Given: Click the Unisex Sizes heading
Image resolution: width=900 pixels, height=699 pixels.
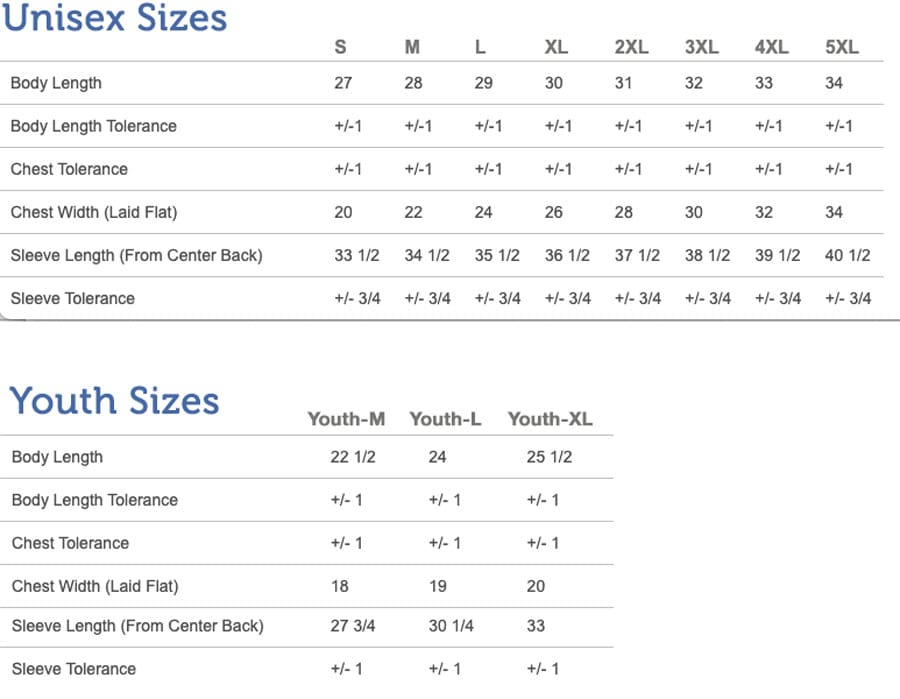Looking at the screenshot, I should click(x=115, y=18).
